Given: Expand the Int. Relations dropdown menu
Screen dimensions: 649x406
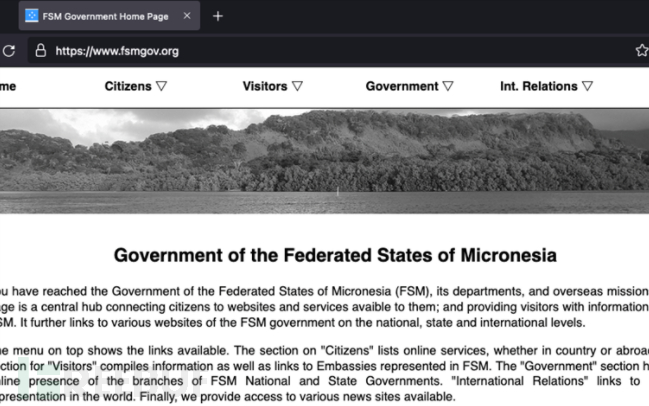Looking at the screenshot, I should click(x=547, y=86).
